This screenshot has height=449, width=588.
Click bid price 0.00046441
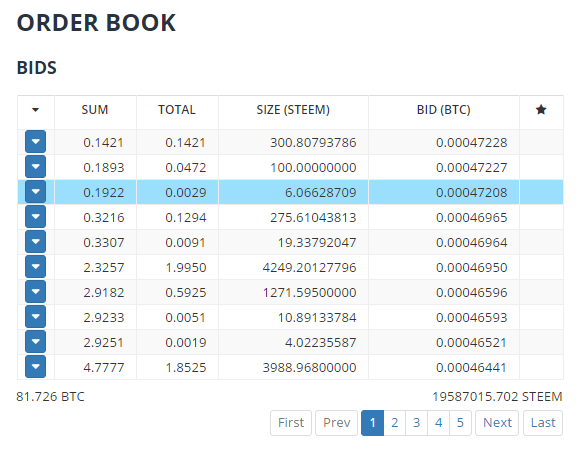(472, 367)
